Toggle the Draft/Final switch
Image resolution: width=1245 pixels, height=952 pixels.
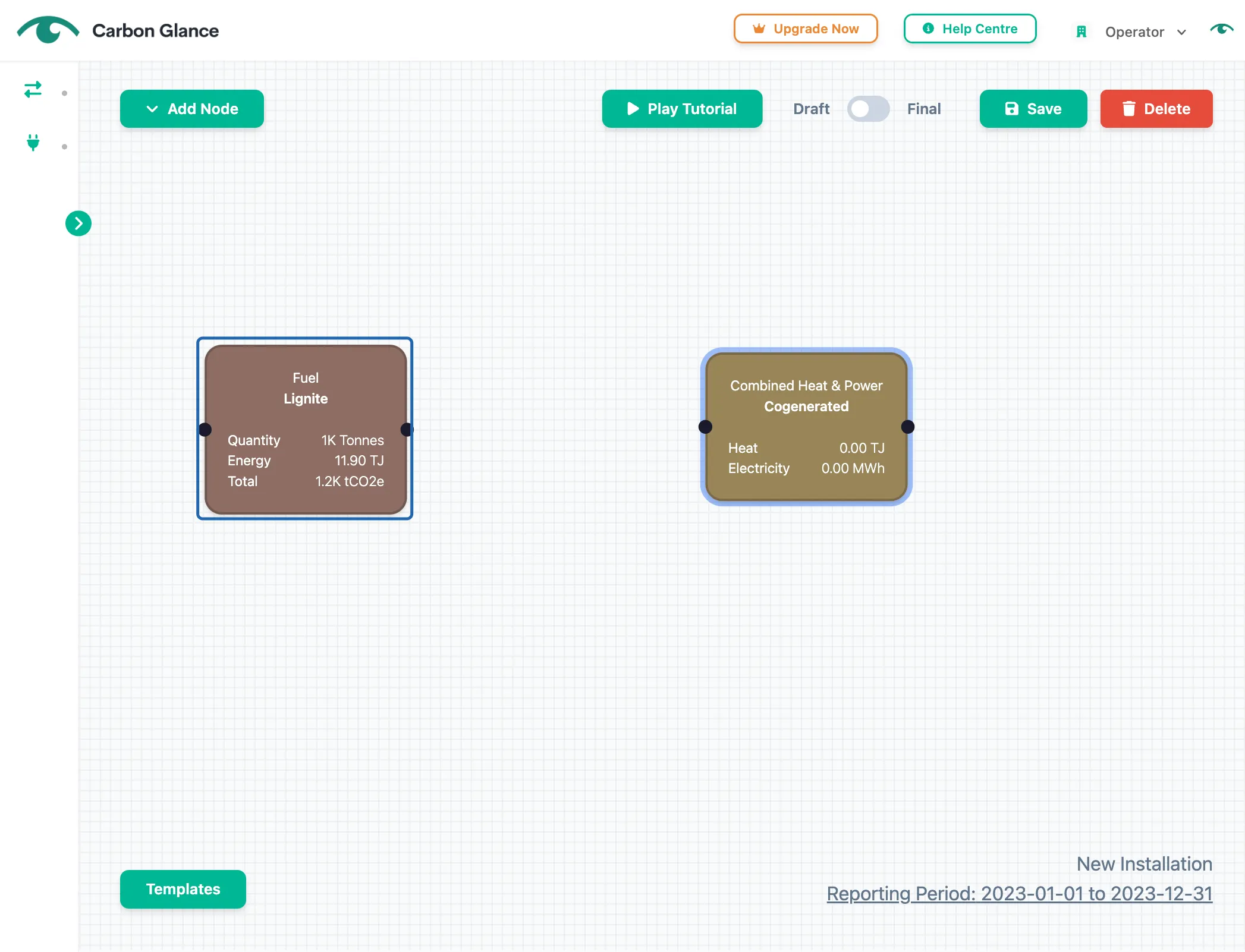[x=868, y=109]
